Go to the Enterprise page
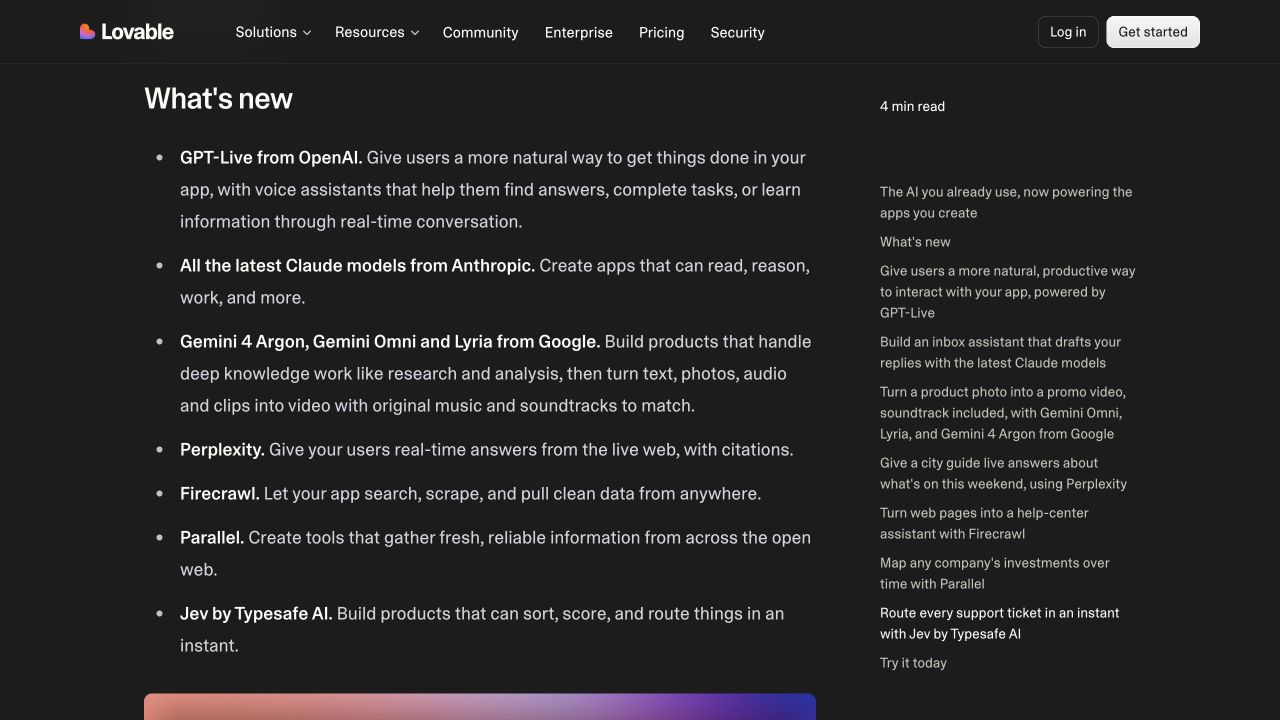Image resolution: width=1280 pixels, height=720 pixels. tap(578, 32)
